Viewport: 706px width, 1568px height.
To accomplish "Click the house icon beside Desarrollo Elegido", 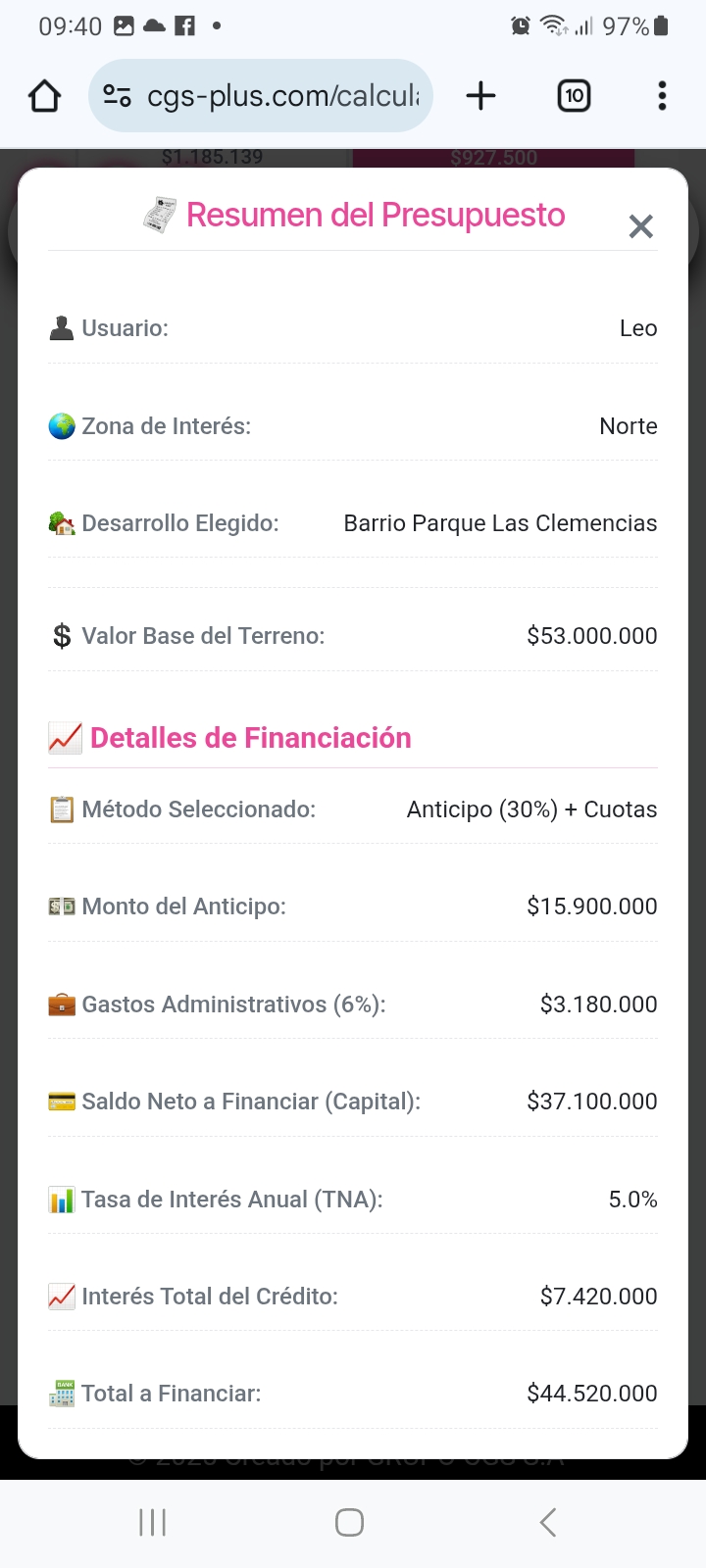I will pyautogui.click(x=62, y=523).
